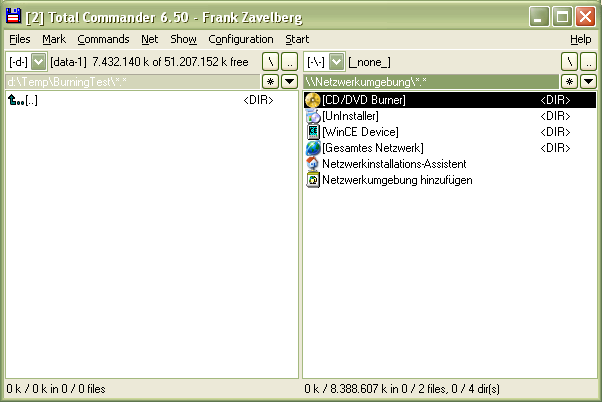
Task: Maximize the Total Commander window
Action: tap(562, 17)
